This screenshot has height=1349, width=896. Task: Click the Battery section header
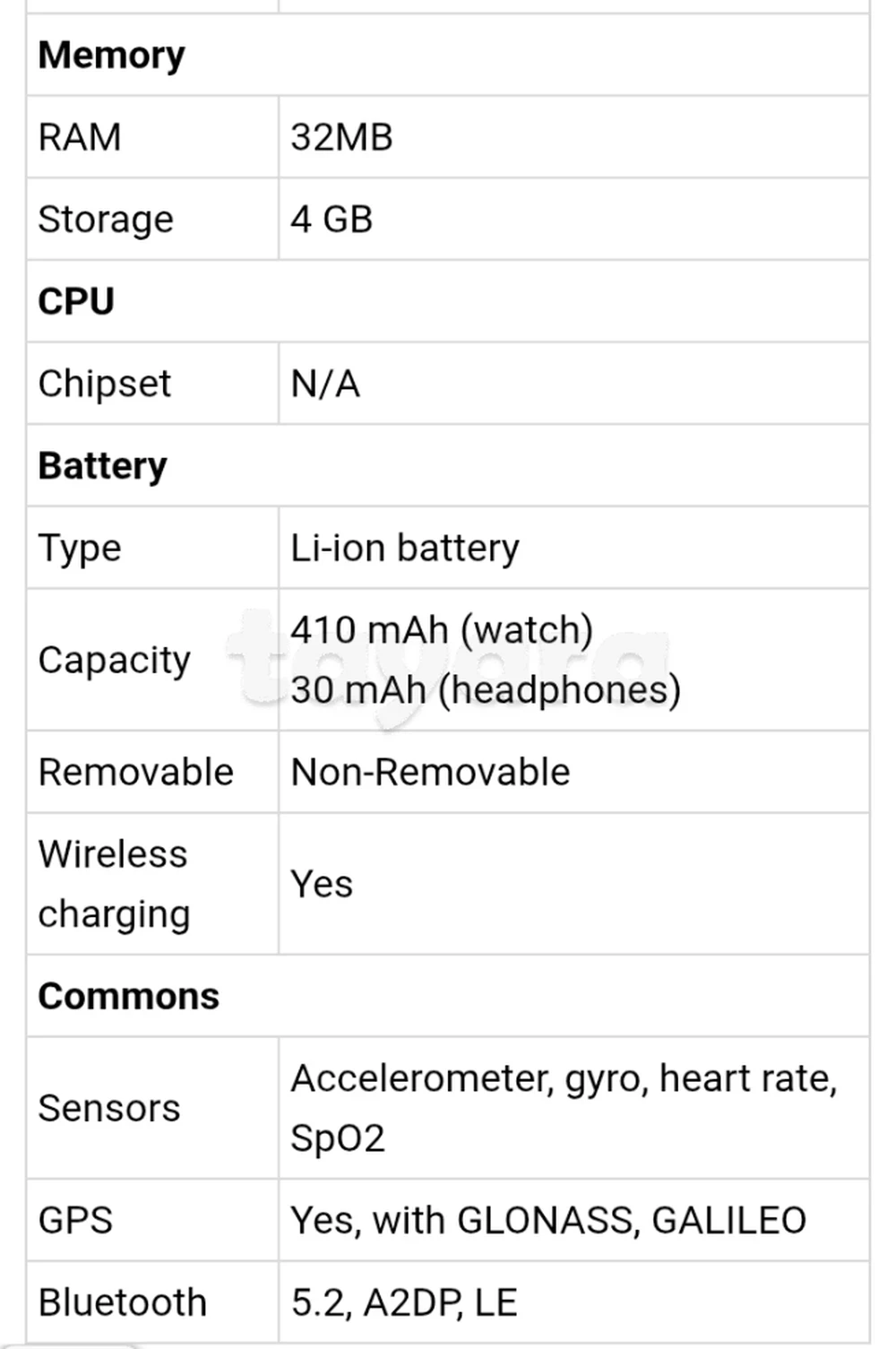(102, 466)
